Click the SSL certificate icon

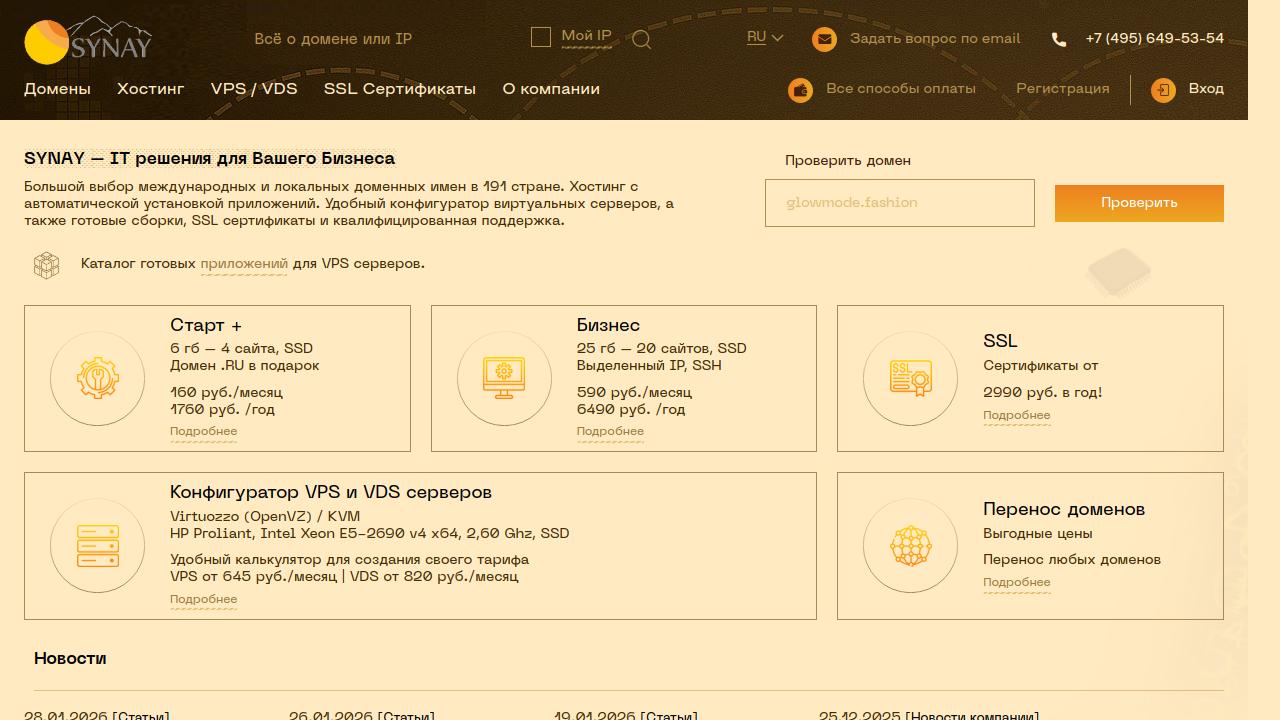910,378
